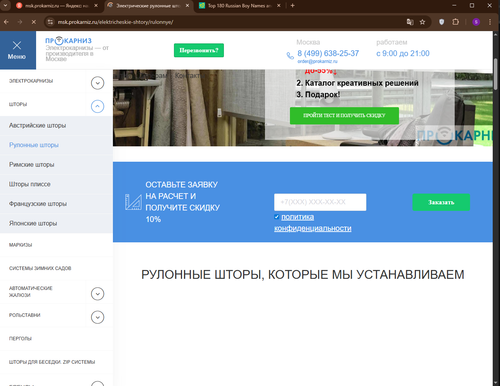The image size is (500, 386).
Task: Open a new browser tab
Action: 292,6
